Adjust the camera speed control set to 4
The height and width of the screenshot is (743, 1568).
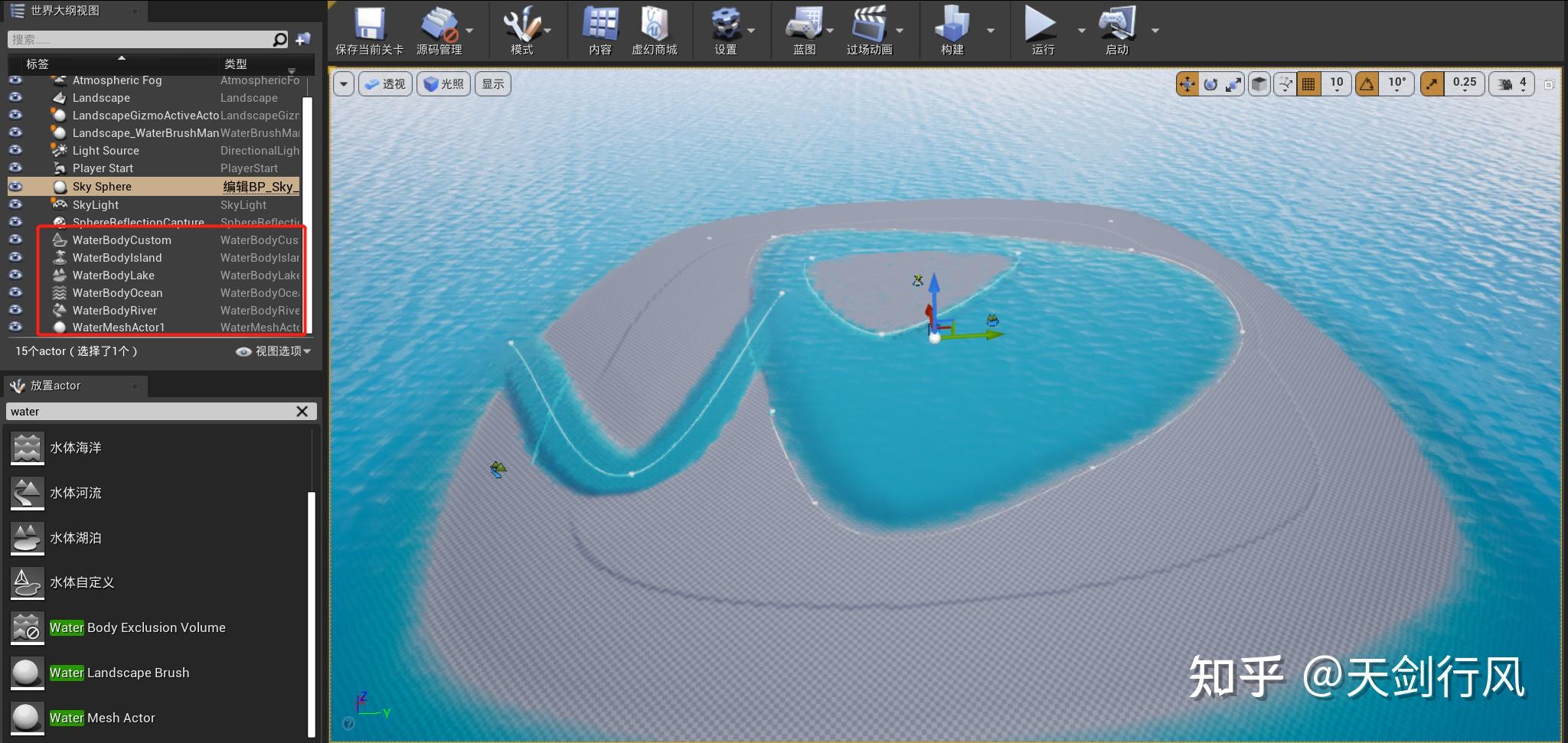point(1522,83)
